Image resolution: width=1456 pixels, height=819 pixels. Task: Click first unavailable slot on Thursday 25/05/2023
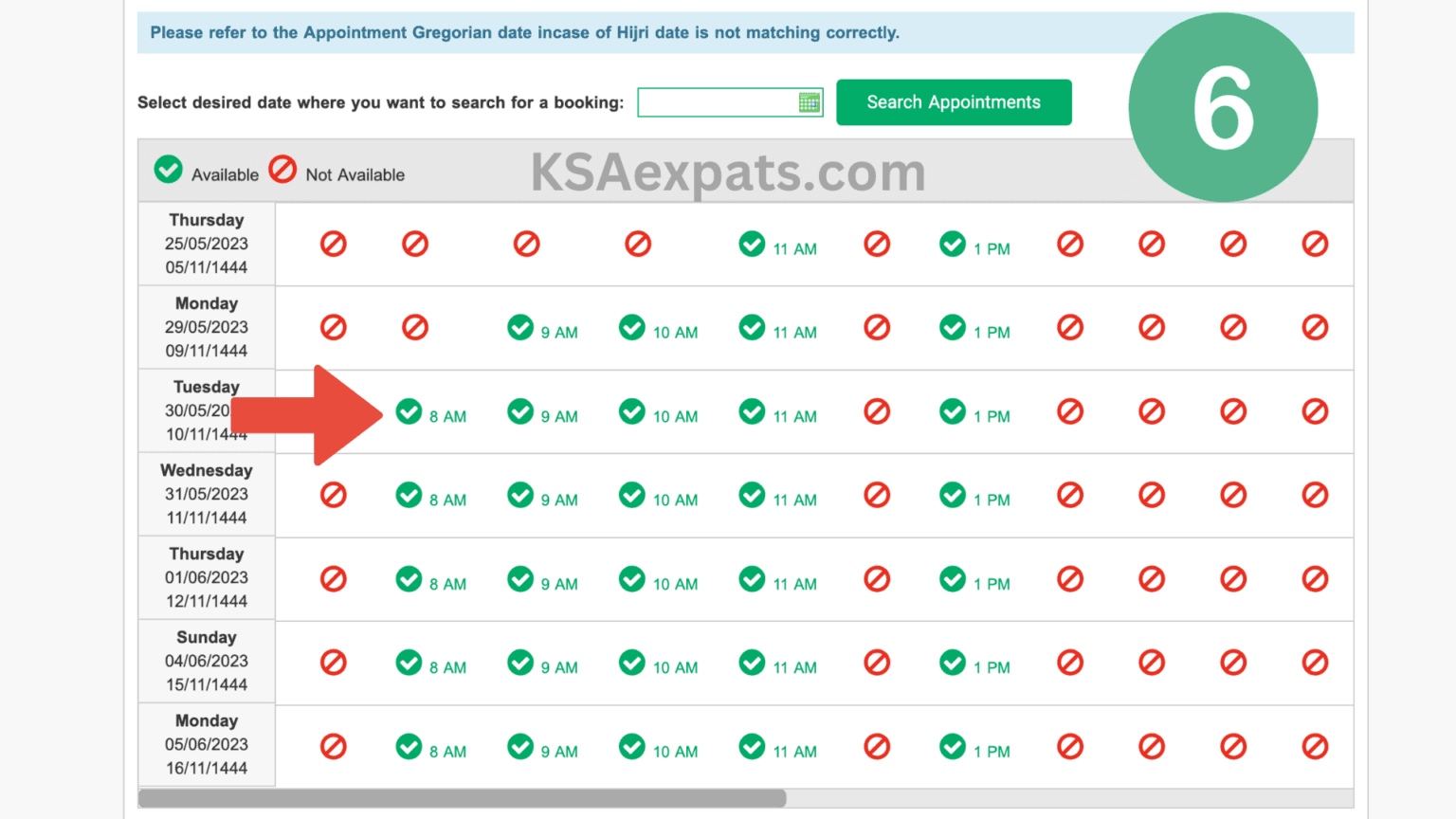pos(334,245)
